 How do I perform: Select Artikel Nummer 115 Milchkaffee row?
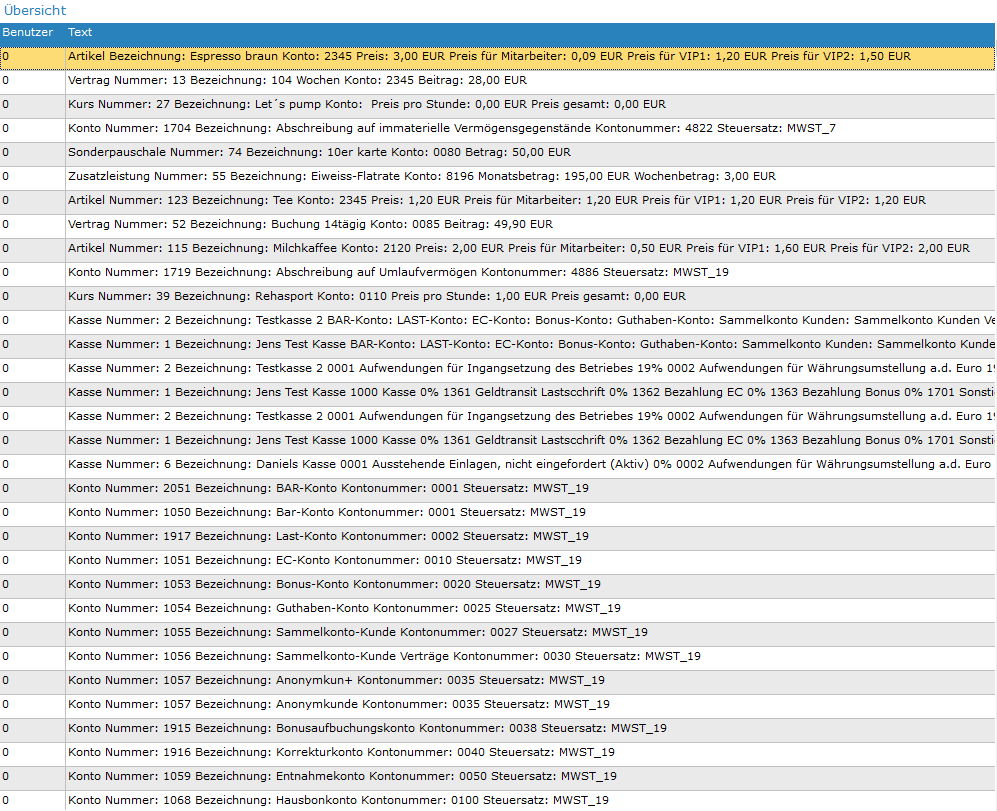(497, 249)
